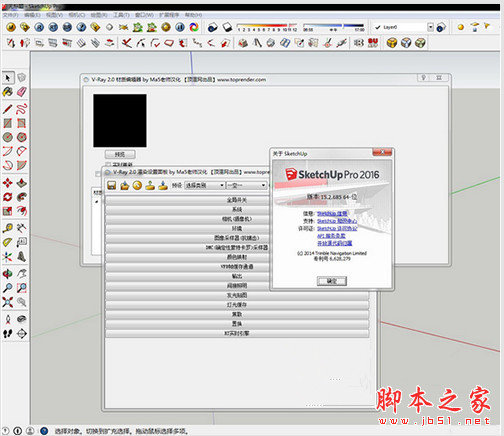This screenshot has width=504, height=436.
Task: Open the 文件(F) menu
Action: 10,15
